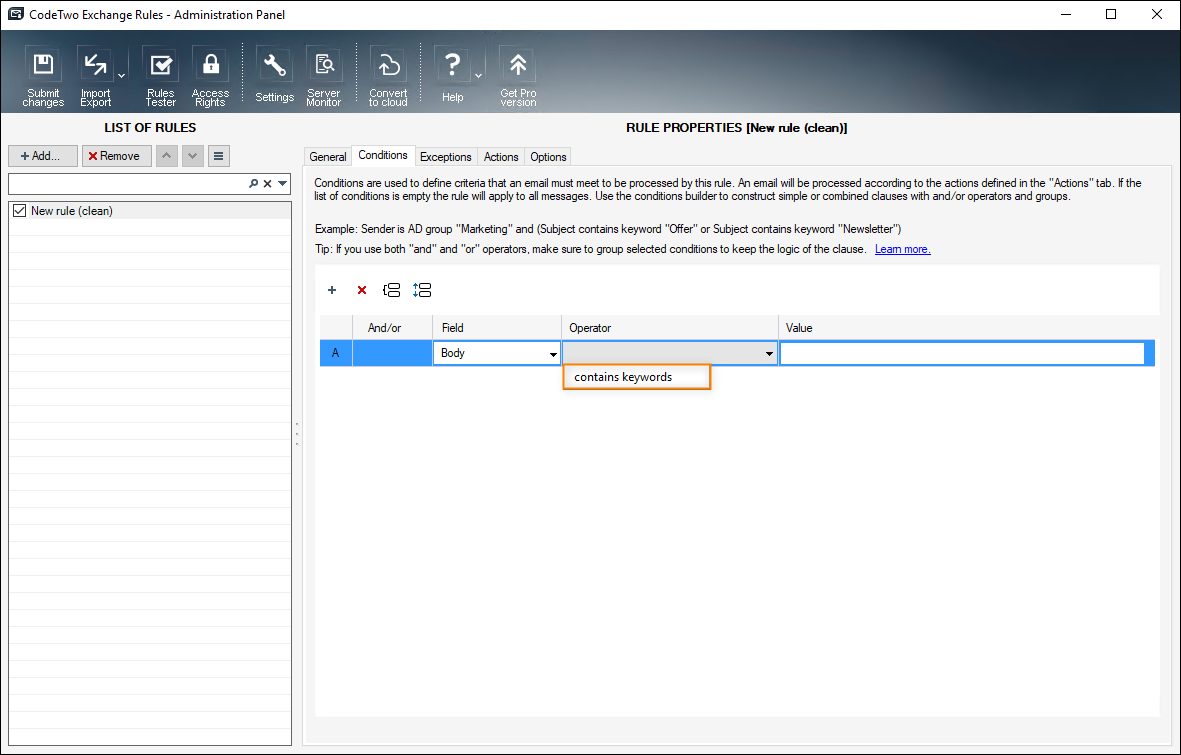Minimize the Administration Panel window

(x=1066, y=14)
